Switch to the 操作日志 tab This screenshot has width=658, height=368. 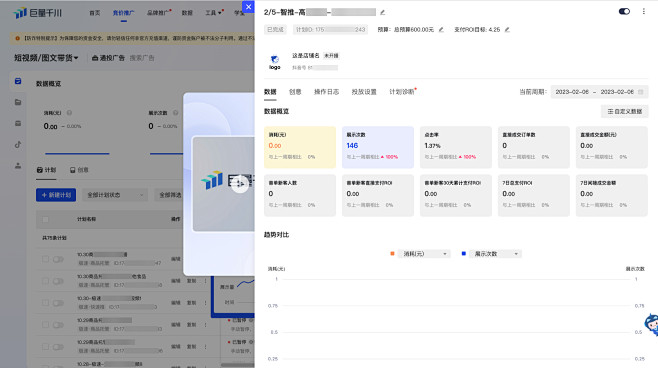point(326,92)
